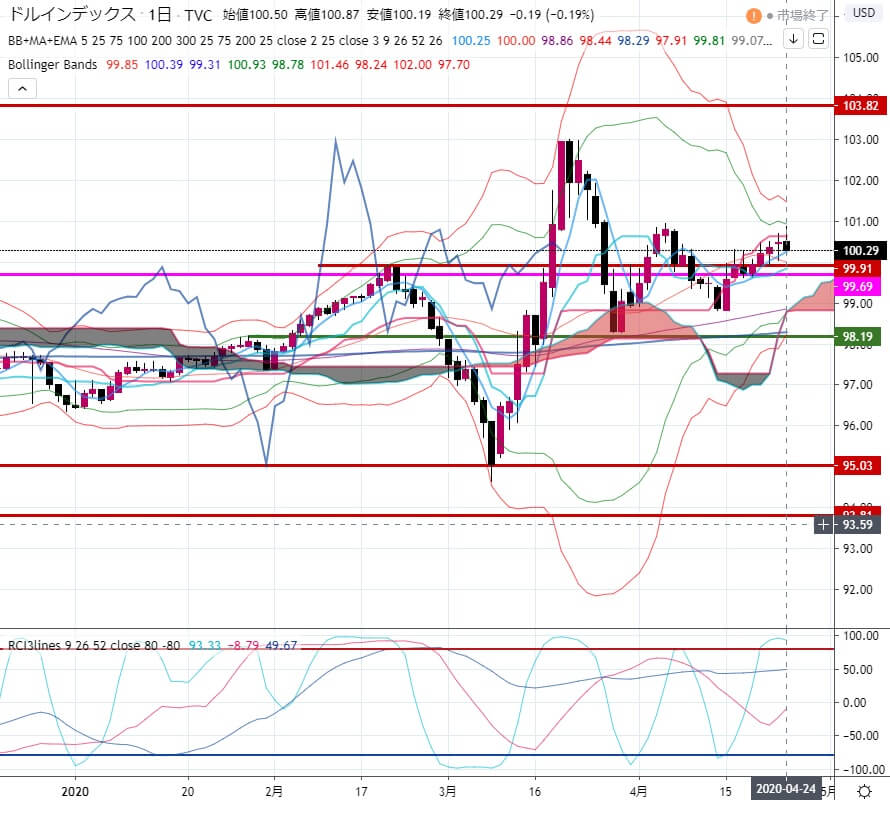Viewport: 890px width, 822px height.
Task: Click the orange market warning icon
Action: click(x=753, y=15)
